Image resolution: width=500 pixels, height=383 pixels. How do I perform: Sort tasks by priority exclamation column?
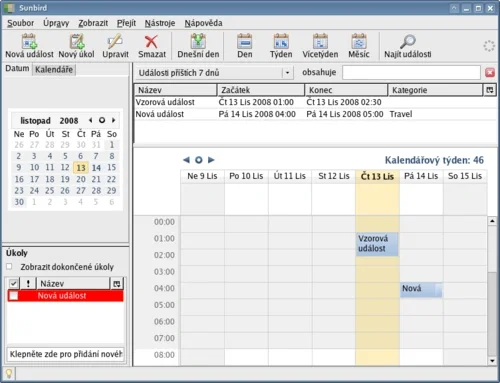coord(28,284)
